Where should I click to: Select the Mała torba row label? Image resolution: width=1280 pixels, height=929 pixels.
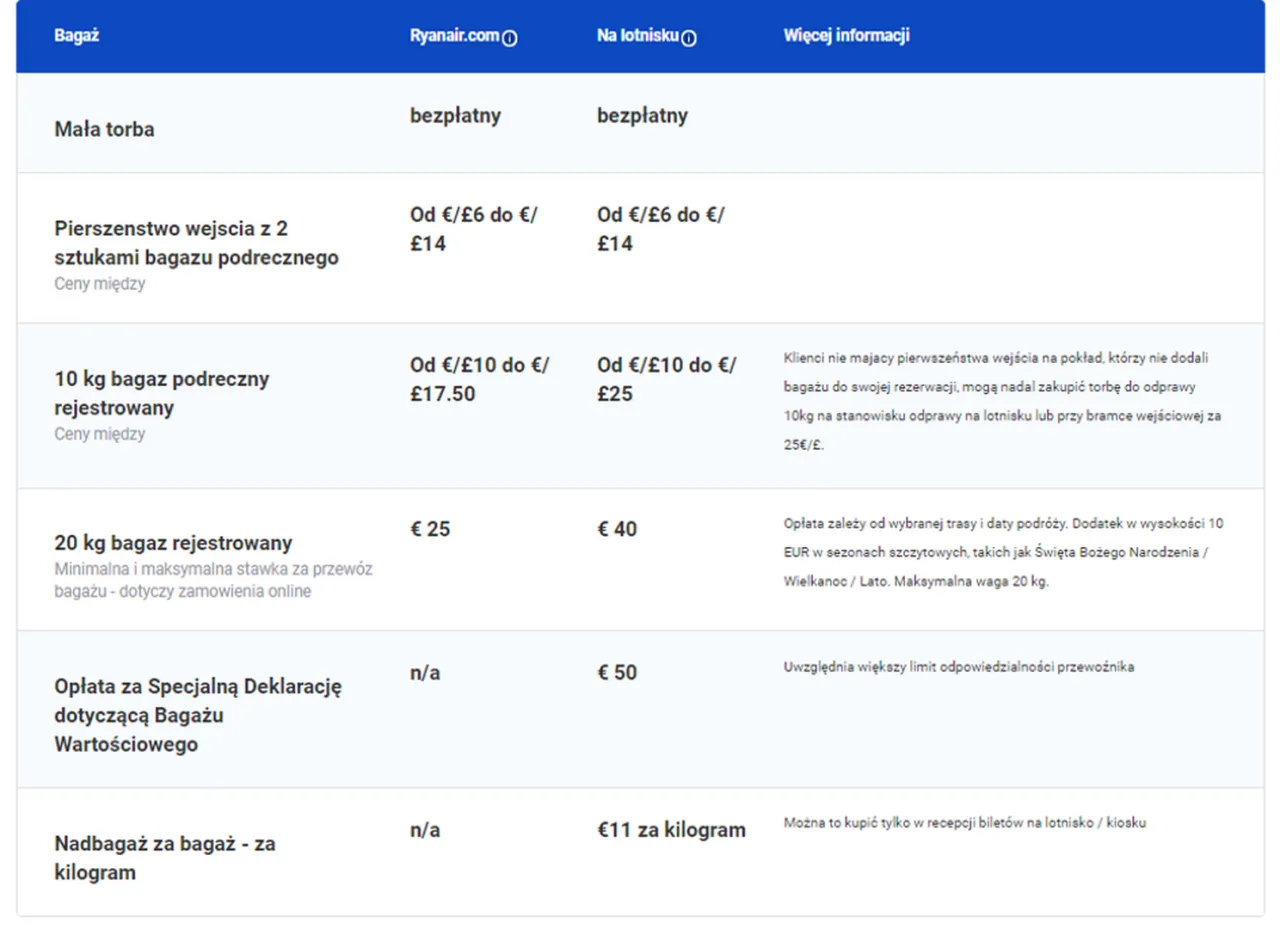click(x=102, y=128)
